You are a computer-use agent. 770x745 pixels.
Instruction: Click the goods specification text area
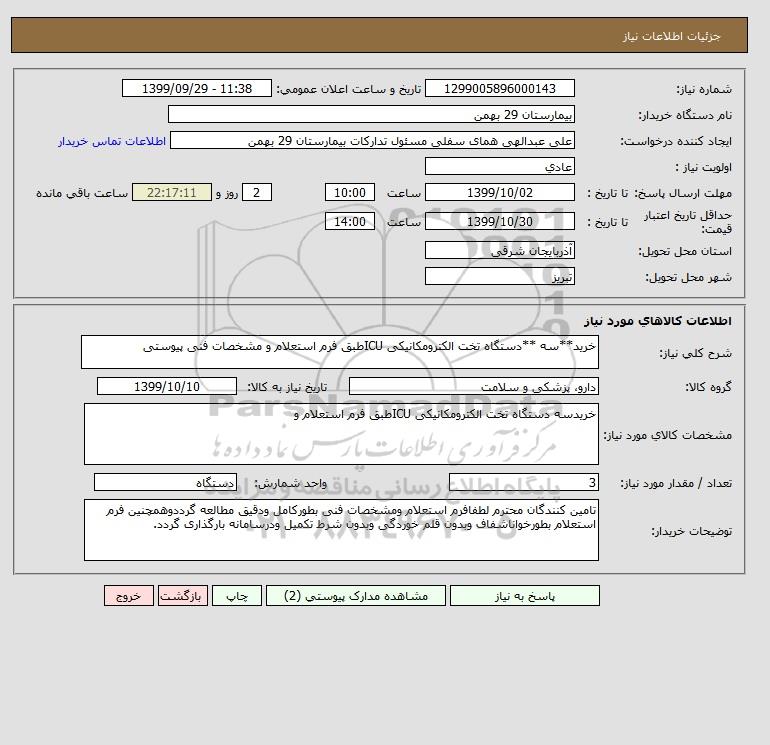tap(341, 434)
